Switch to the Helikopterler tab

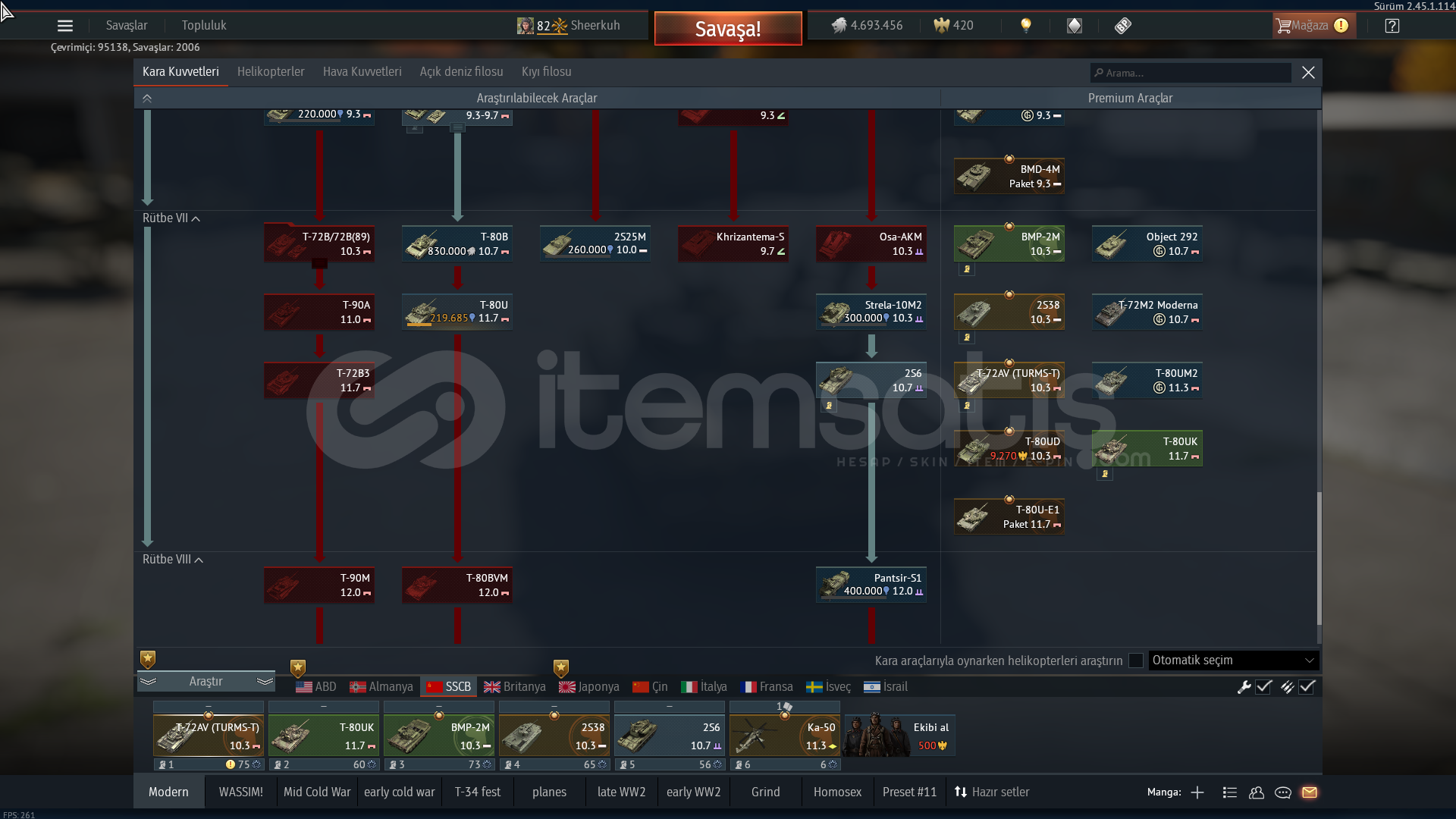[271, 71]
